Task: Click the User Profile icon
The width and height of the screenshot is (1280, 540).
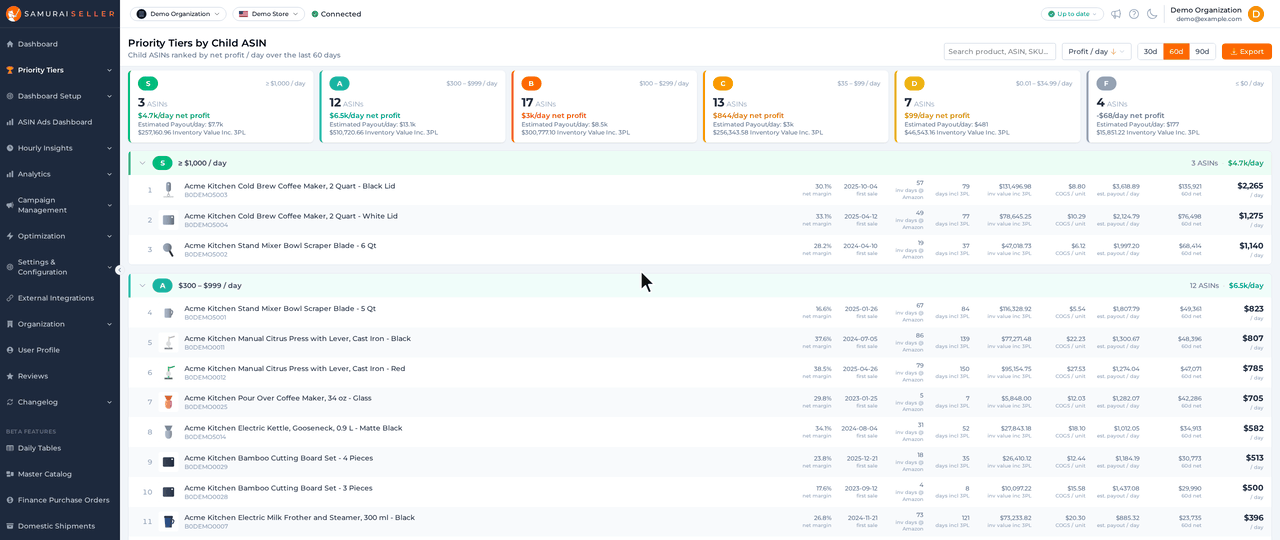Action: tap(10, 350)
